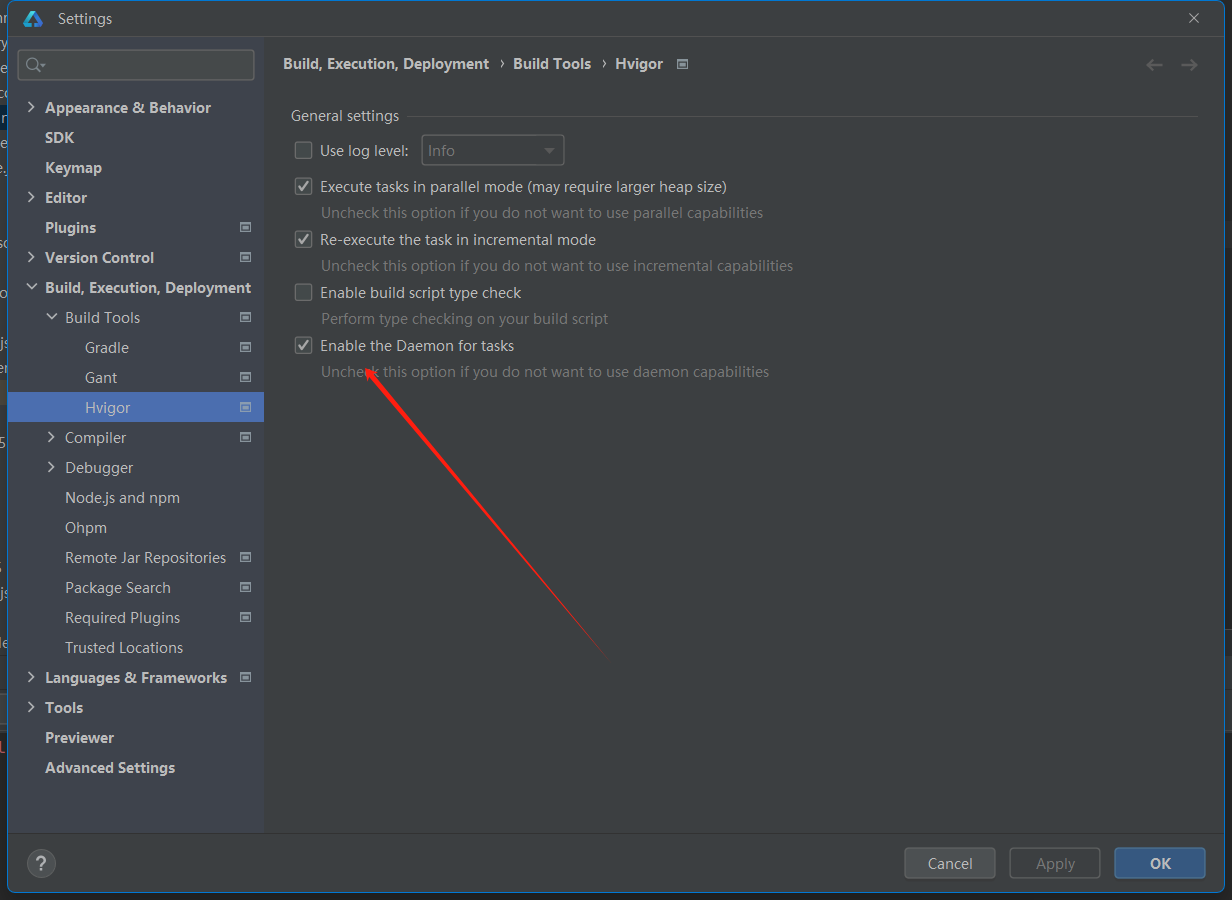Collapse the Build, Execution, Deployment section

[31, 287]
